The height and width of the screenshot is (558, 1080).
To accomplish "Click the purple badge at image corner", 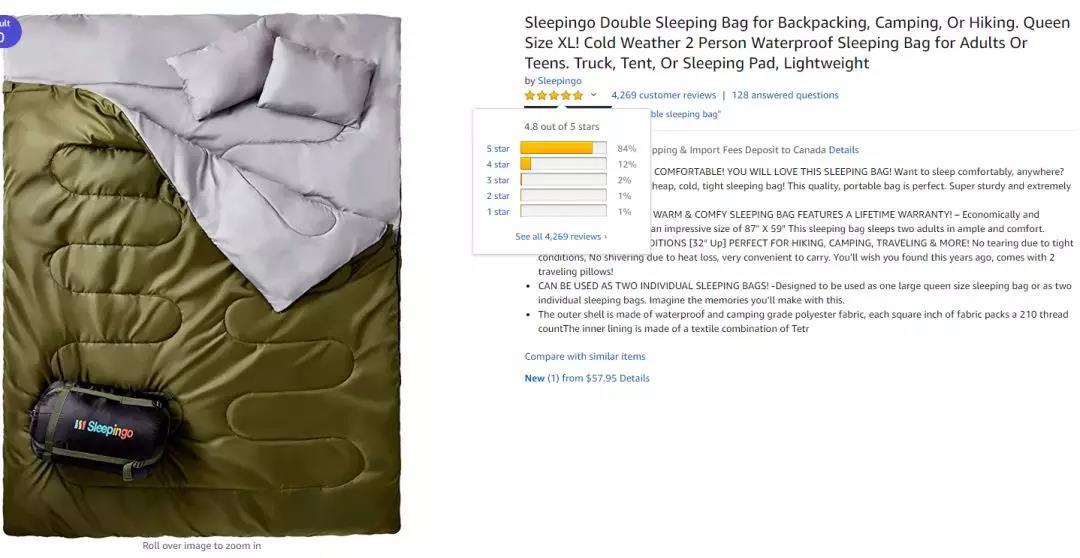I will tap(8, 31).
